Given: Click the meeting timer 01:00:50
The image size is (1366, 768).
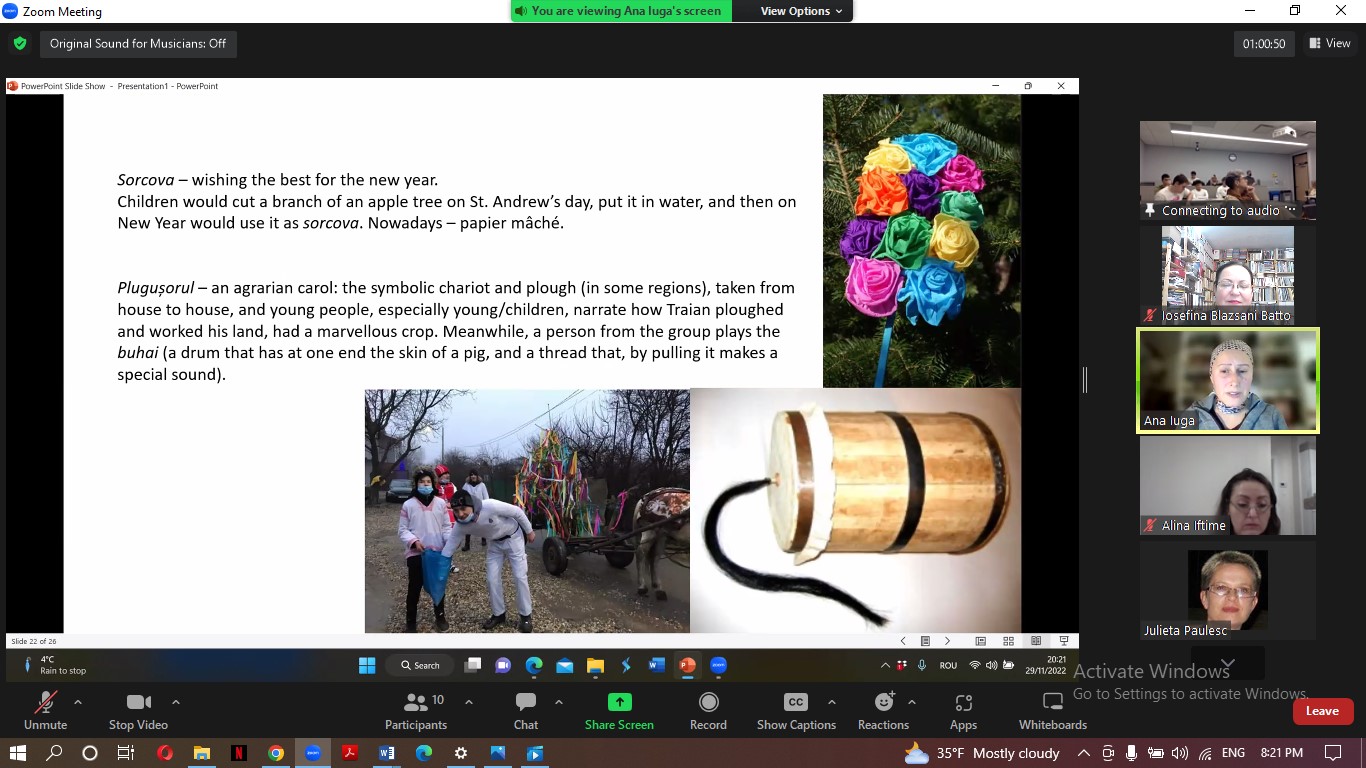Looking at the screenshot, I should 1264,44.
